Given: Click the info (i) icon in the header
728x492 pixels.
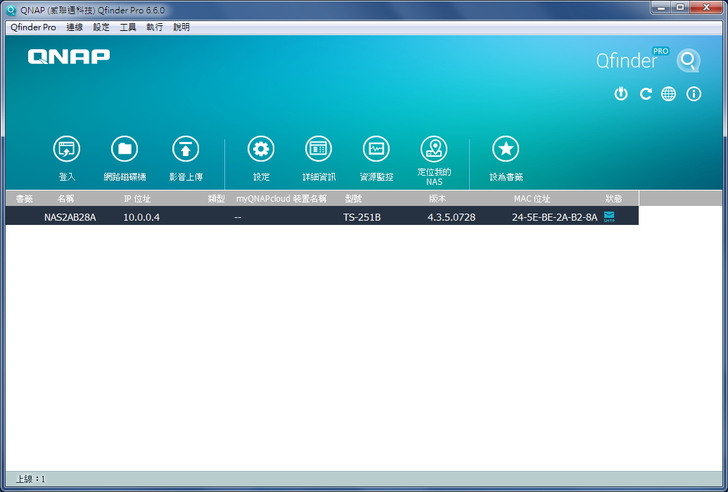Looking at the screenshot, I should 693,94.
